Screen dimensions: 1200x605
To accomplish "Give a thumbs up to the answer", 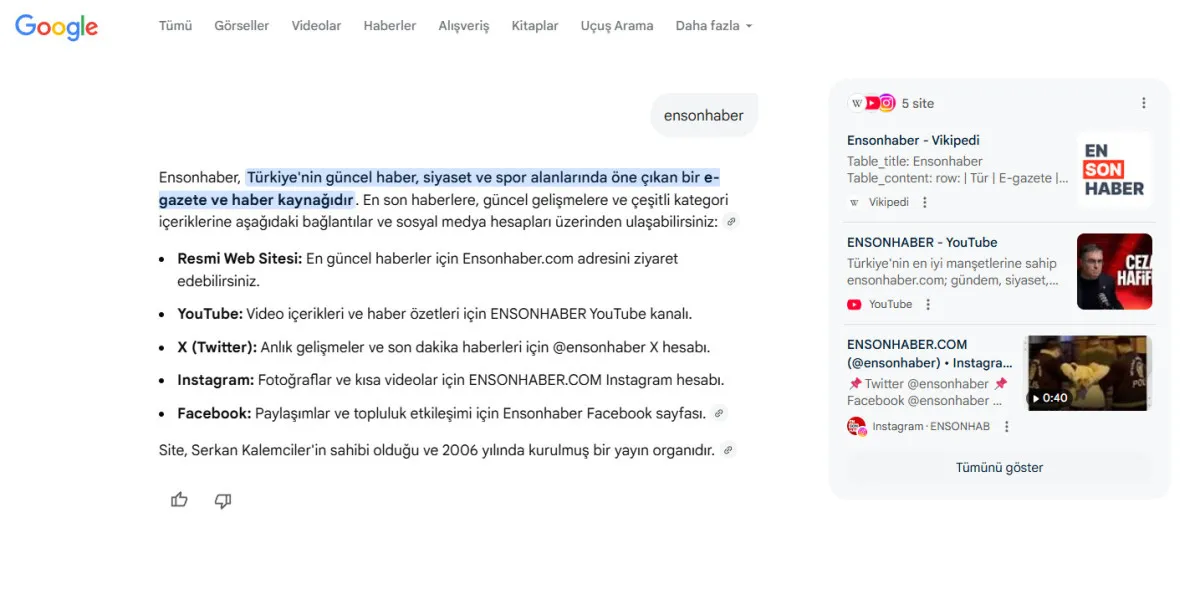I will click(179, 500).
